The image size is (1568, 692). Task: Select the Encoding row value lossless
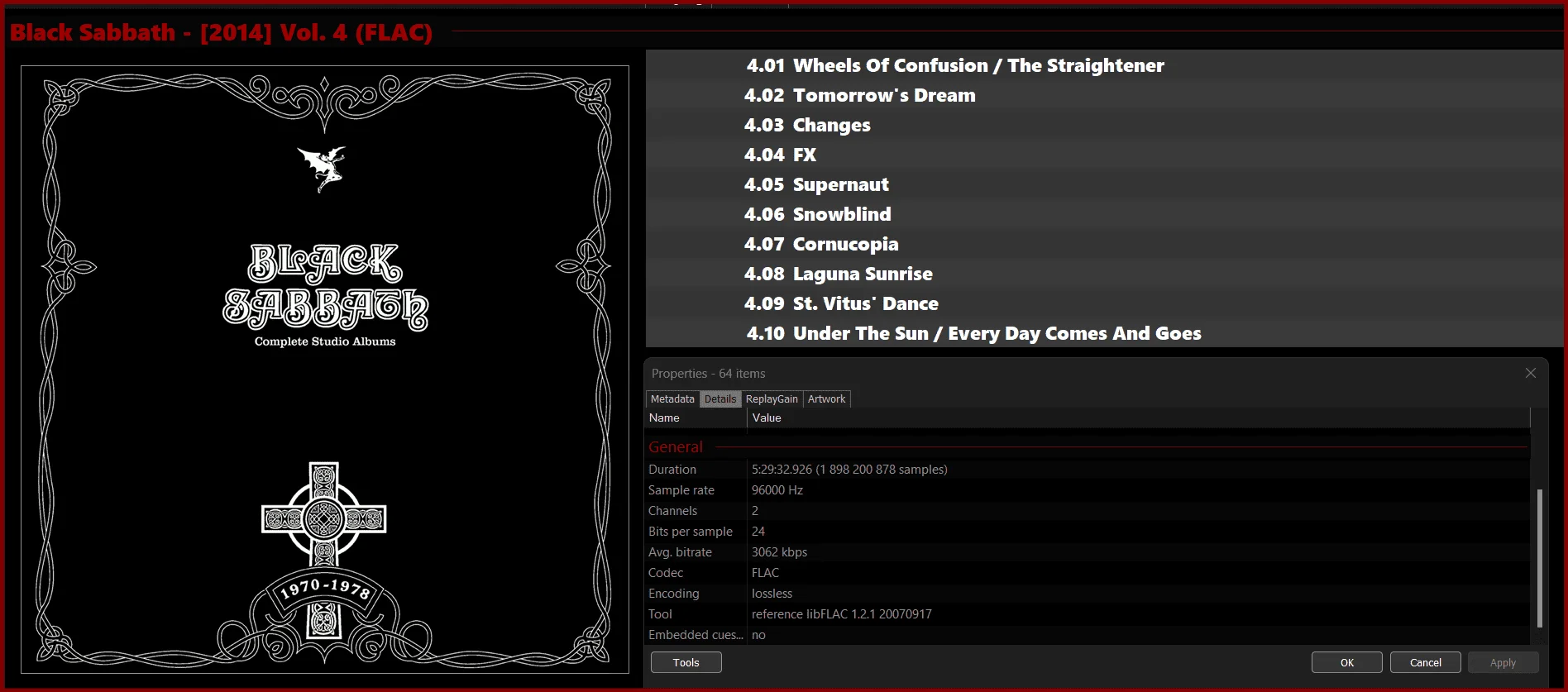[x=772, y=593]
